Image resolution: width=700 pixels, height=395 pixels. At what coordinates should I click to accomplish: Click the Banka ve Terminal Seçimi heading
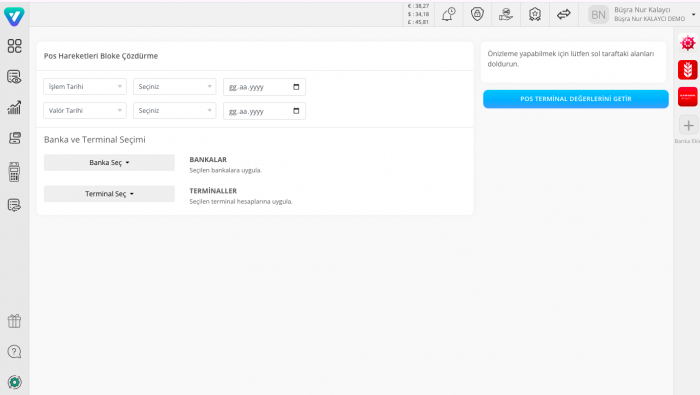click(95, 140)
